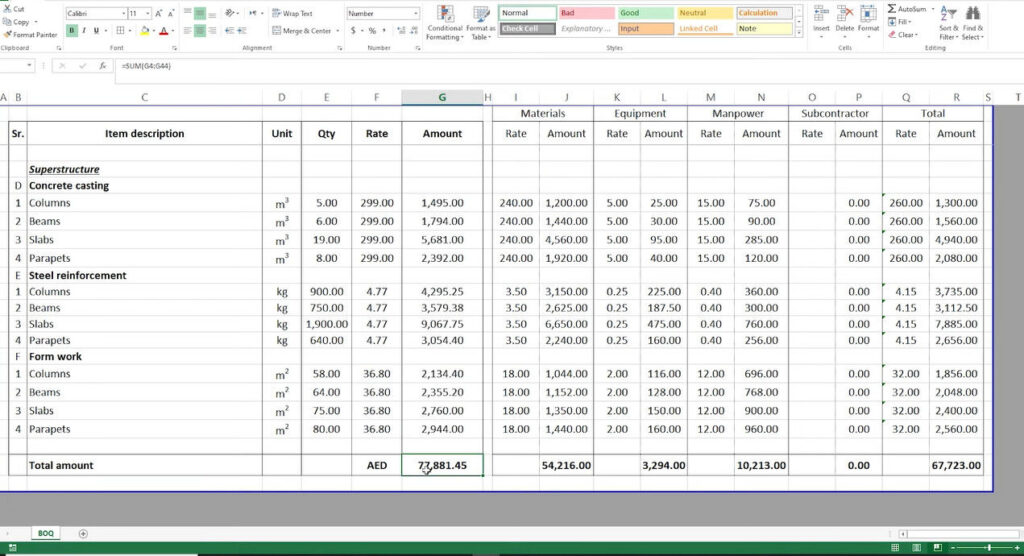Toggle Center horizontal alignment

(200, 30)
